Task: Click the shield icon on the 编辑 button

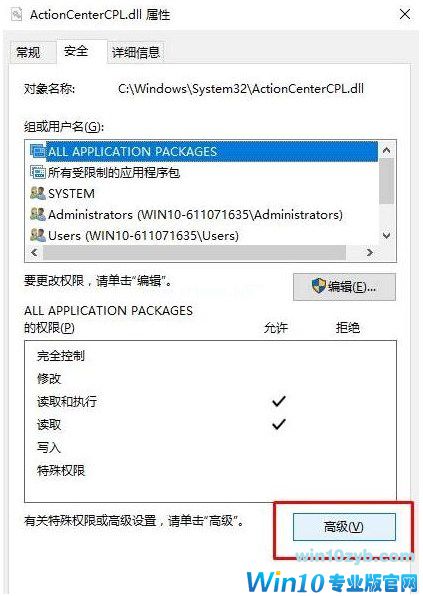Action: tap(318, 286)
